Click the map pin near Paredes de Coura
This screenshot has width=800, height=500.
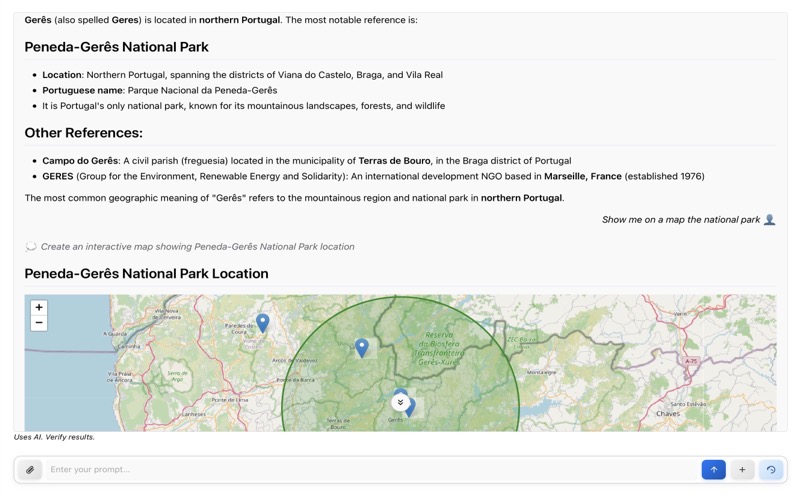coord(262,323)
